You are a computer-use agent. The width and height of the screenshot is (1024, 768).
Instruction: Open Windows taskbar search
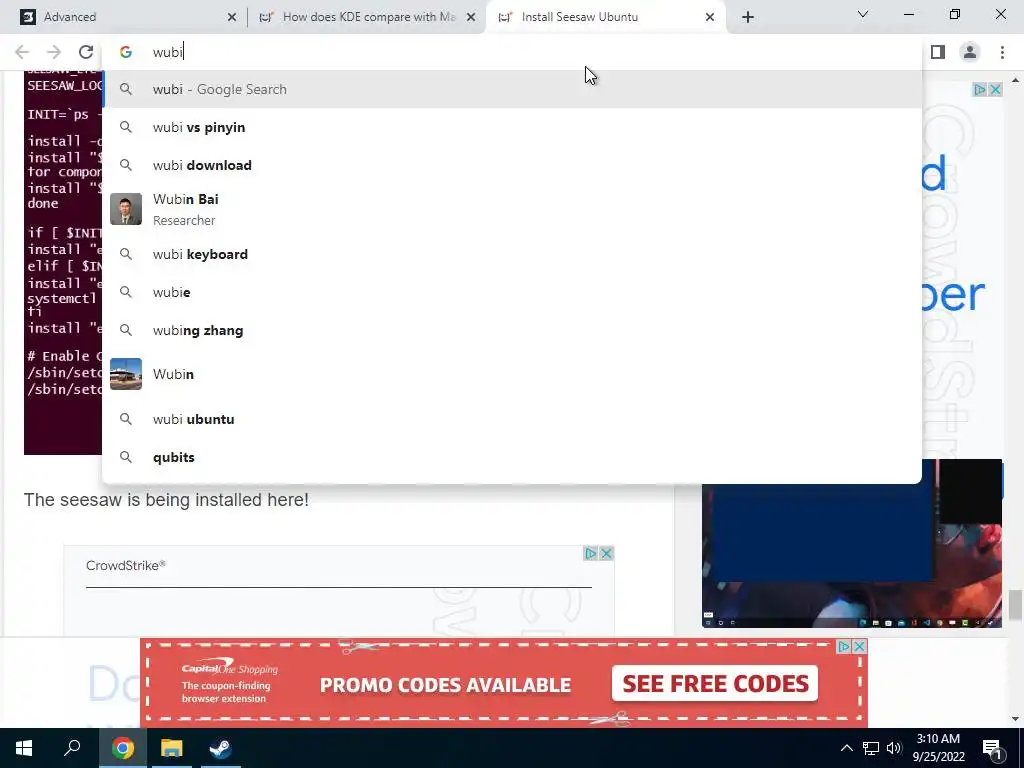click(x=72, y=748)
